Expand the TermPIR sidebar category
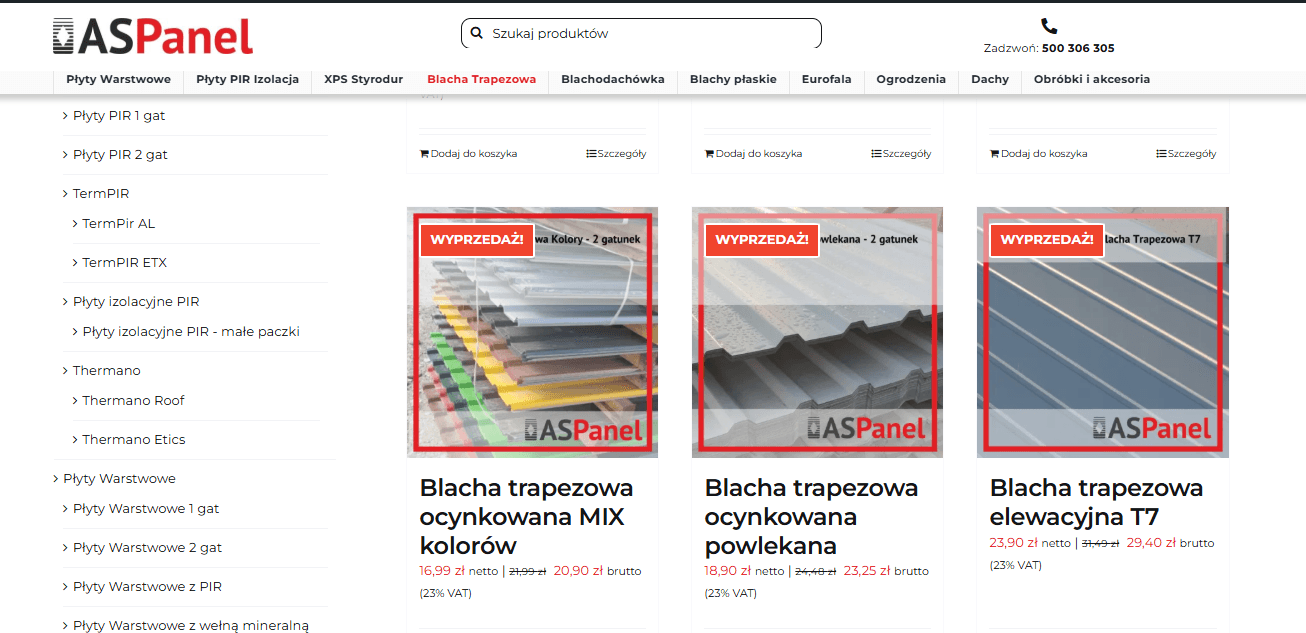Screen dimensions: 1306x633 (x=66, y=194)
